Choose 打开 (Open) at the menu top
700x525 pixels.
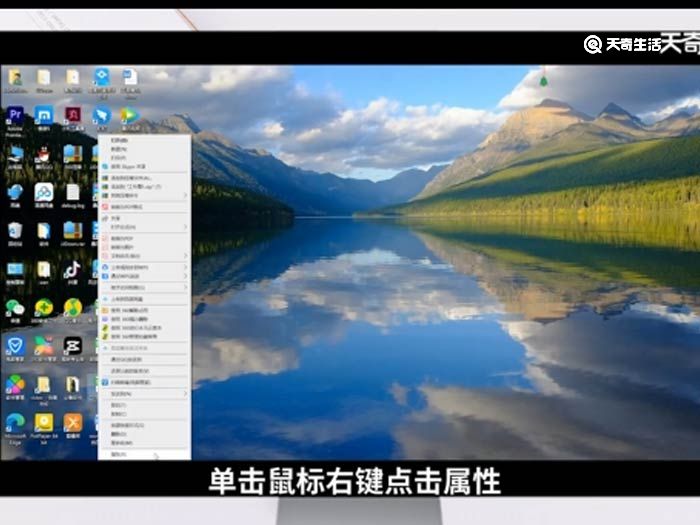[x=145, y=140]
